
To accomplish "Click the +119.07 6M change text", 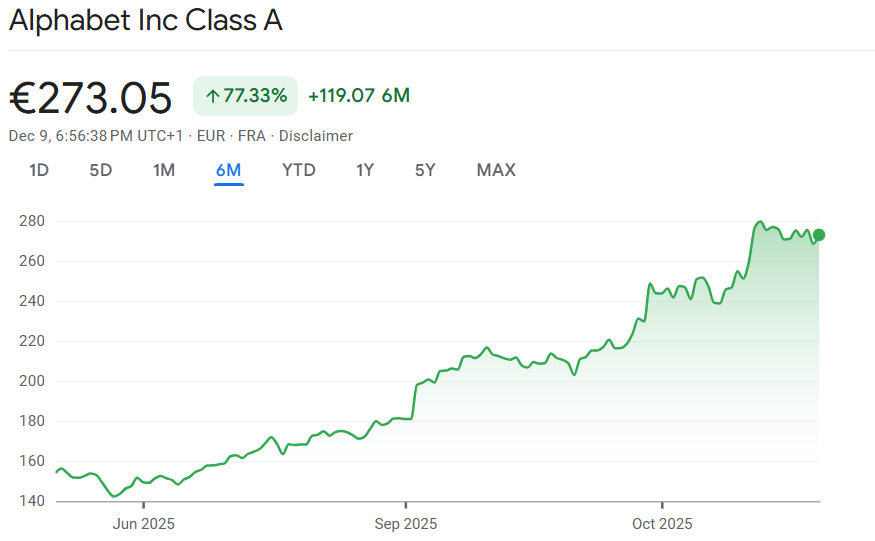I will coord(359,96).
